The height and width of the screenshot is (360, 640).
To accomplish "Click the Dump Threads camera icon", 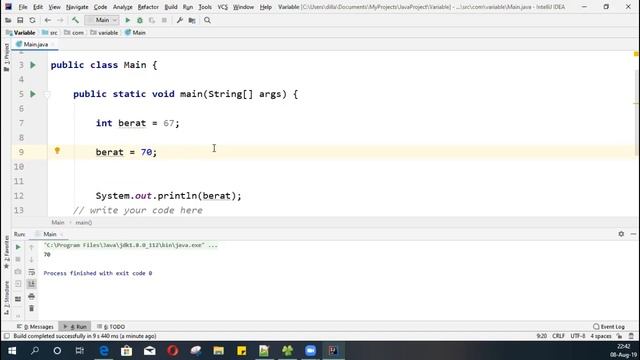I will (x=18, y=272).
